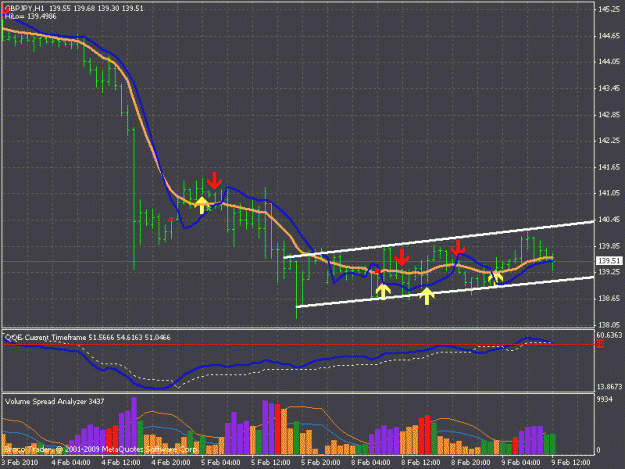Click the 9 Feb 12:00 time label
625x469 pixels.
[x=571, y=462]
